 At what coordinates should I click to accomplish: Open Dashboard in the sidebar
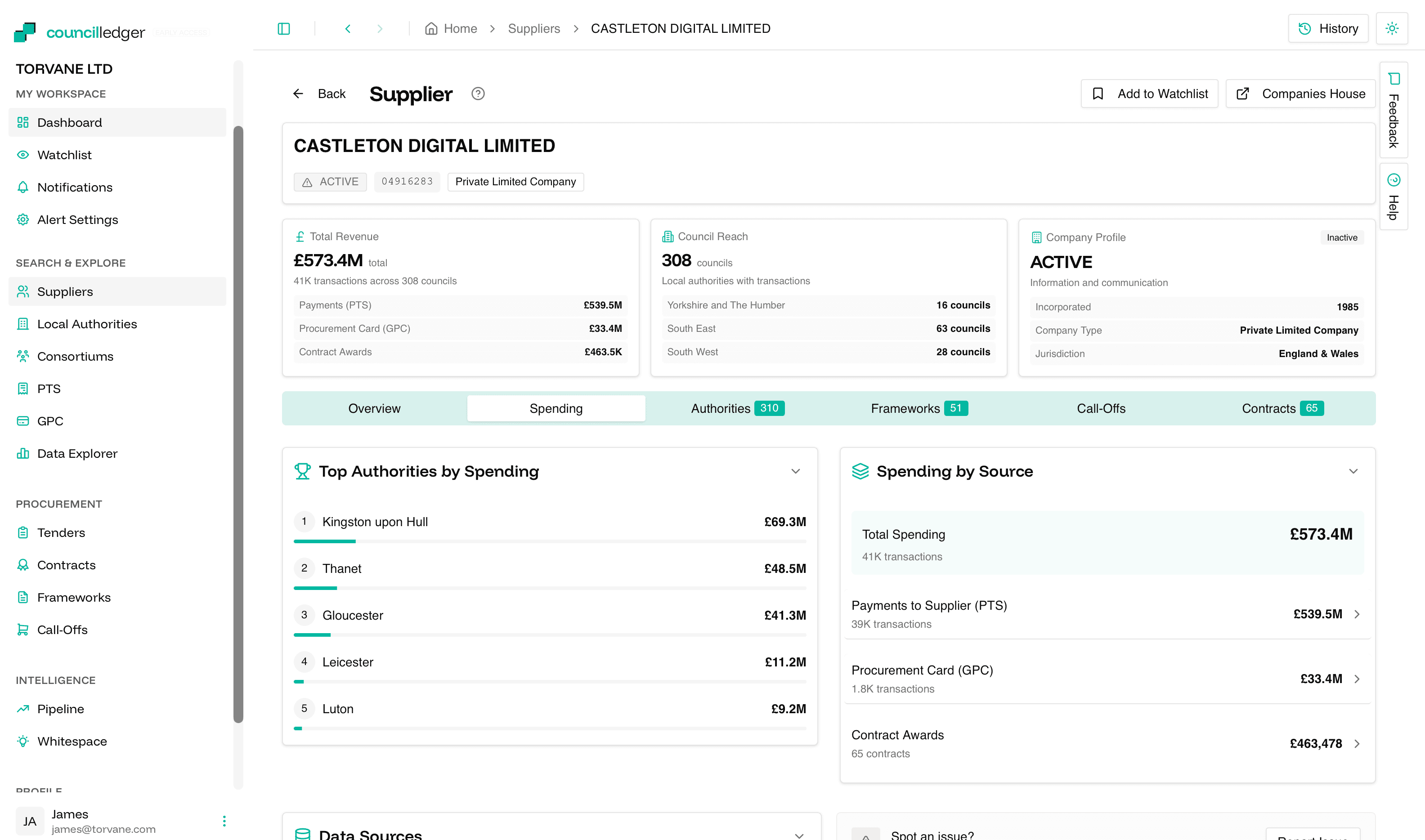point(117,122)
